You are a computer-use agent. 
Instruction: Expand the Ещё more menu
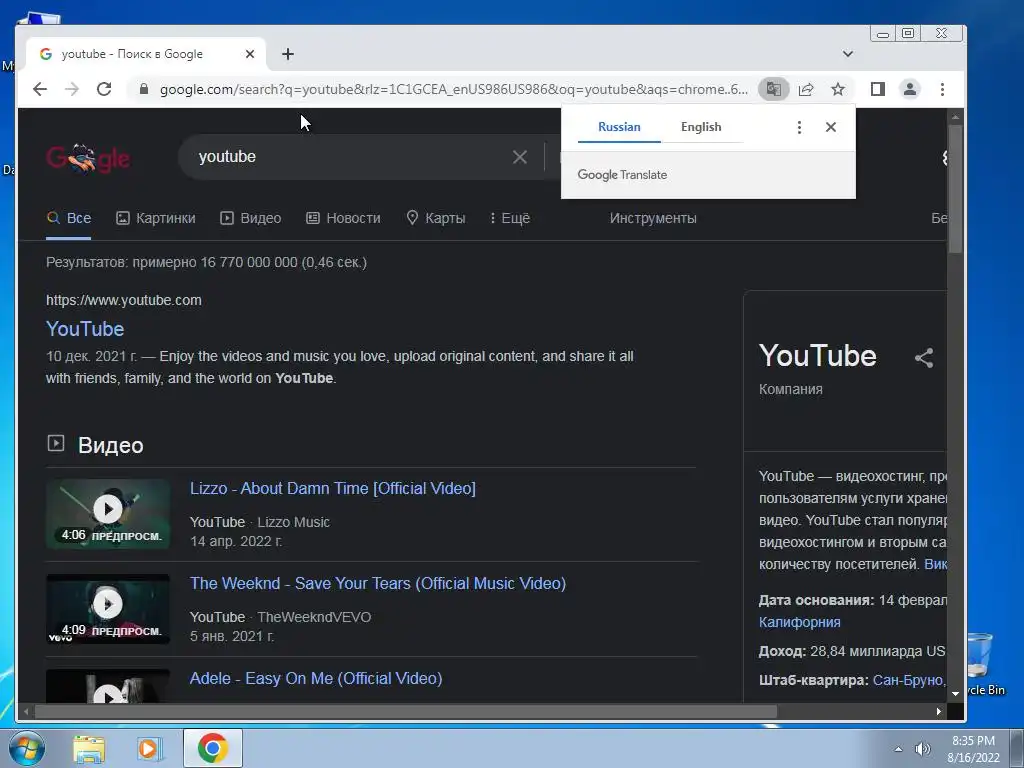click(510, 218)
